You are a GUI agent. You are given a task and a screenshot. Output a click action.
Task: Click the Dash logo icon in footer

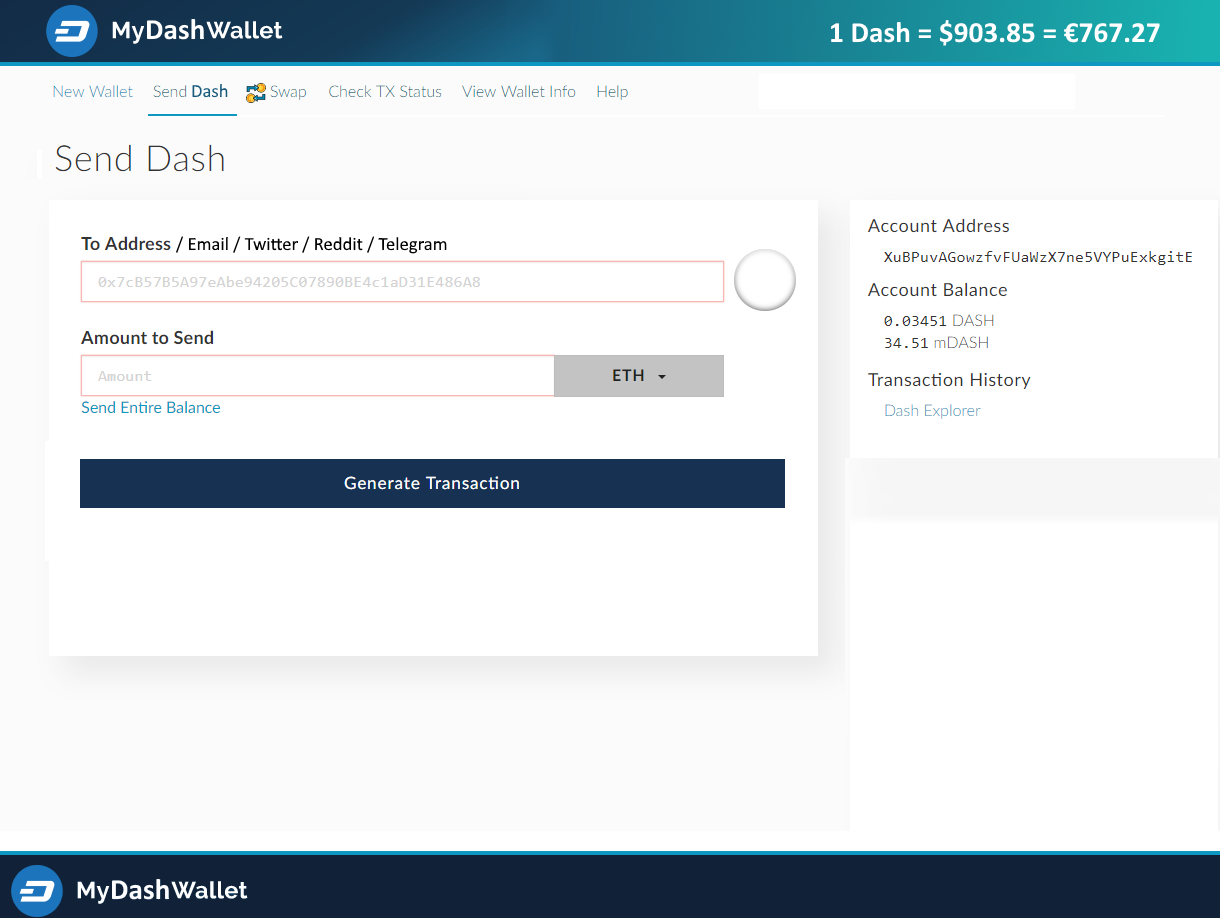[x=37, y=890]
